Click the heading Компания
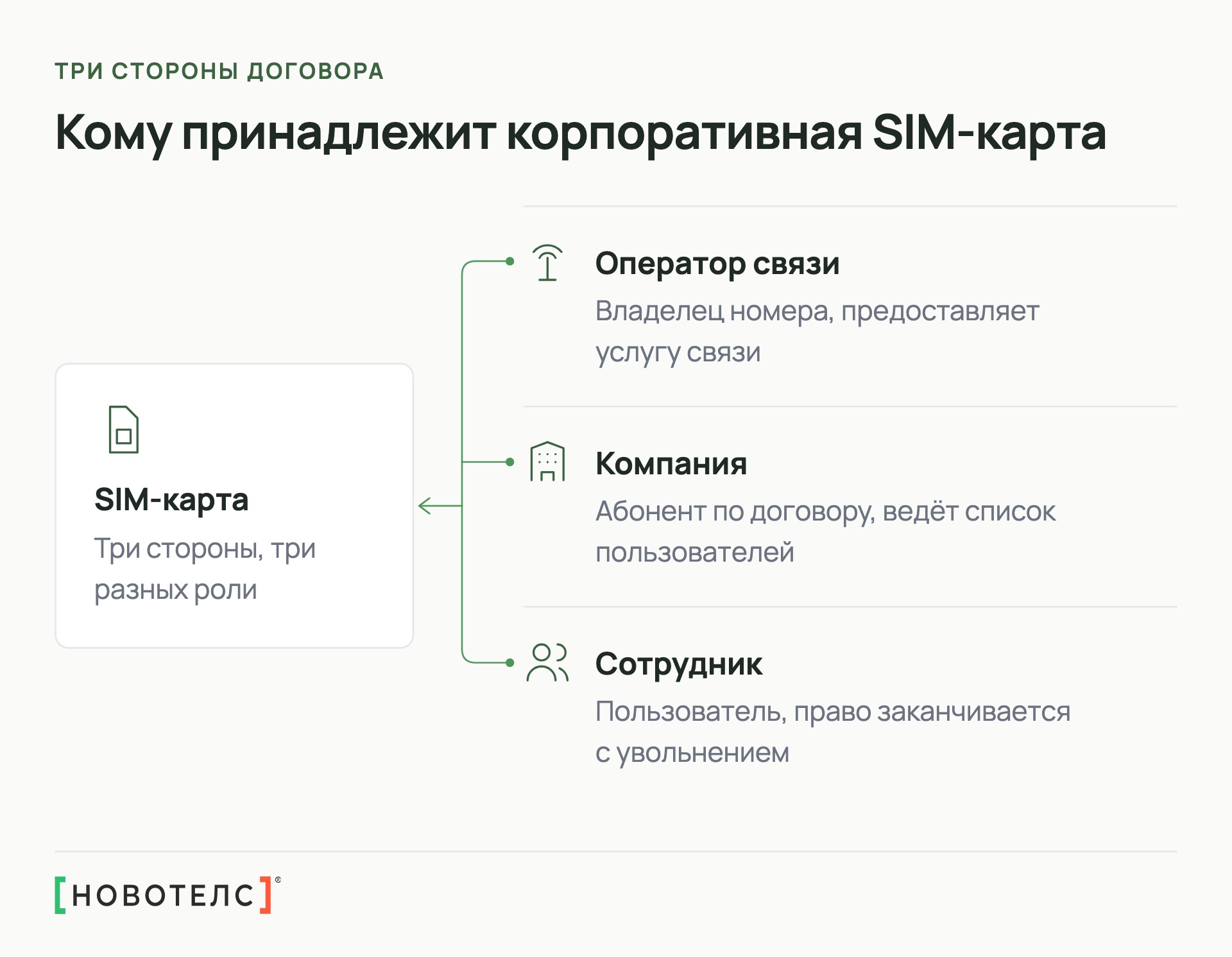Screen dimensions: 1232x957 pos(671,463)
